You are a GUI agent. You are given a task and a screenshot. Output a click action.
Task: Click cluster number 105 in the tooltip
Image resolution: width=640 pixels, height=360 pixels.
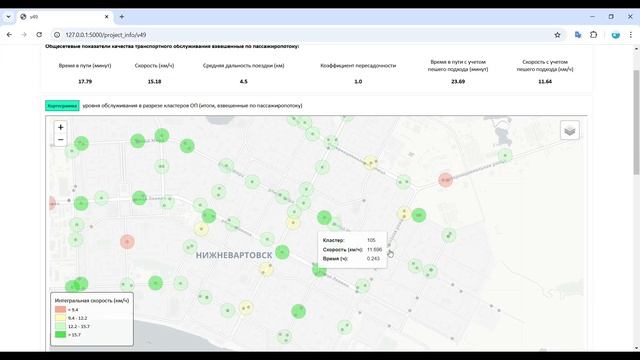[x=371, y=240]
